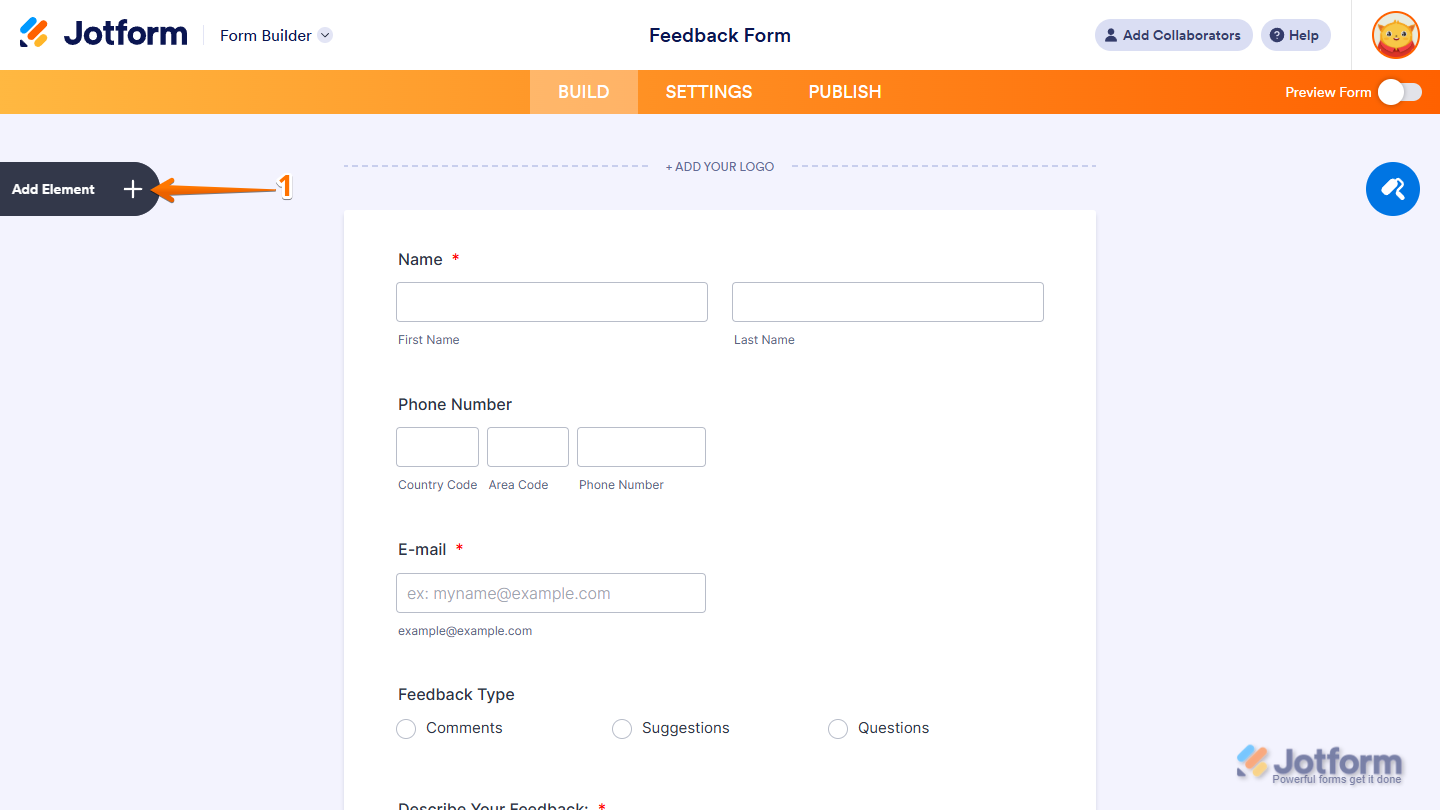Click the E-mail input field
Viewport: 1440px width, 810px height.
pyautogui.click(x=550, y=592)
